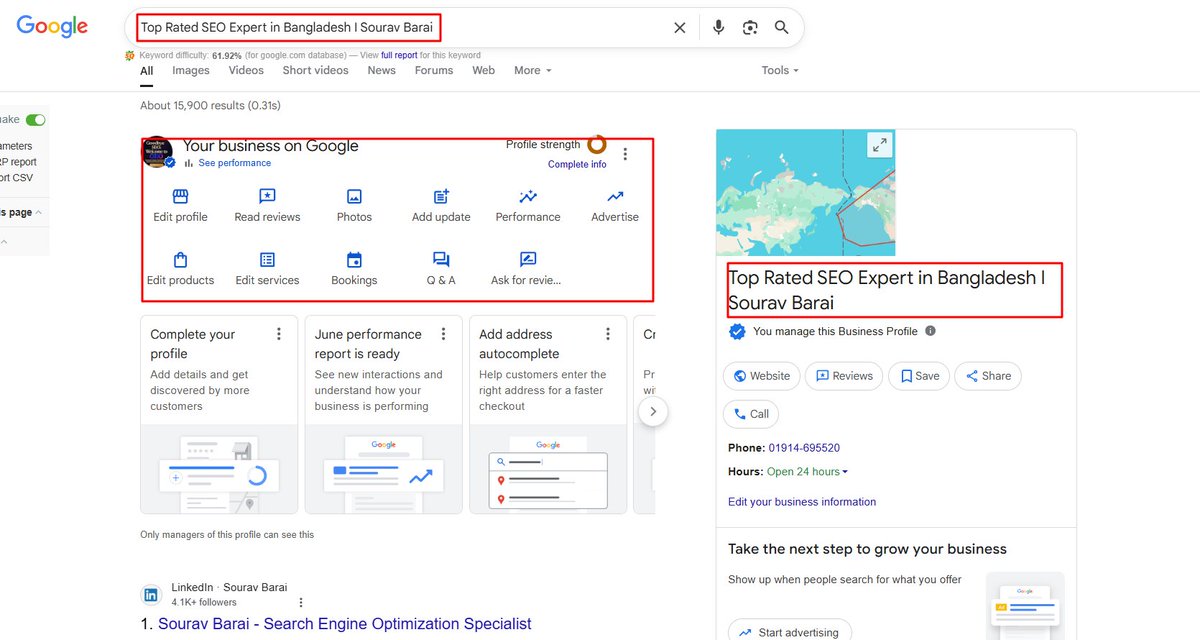
Task: Start a voice search with the microphone icon
Action: pos(718,27)
